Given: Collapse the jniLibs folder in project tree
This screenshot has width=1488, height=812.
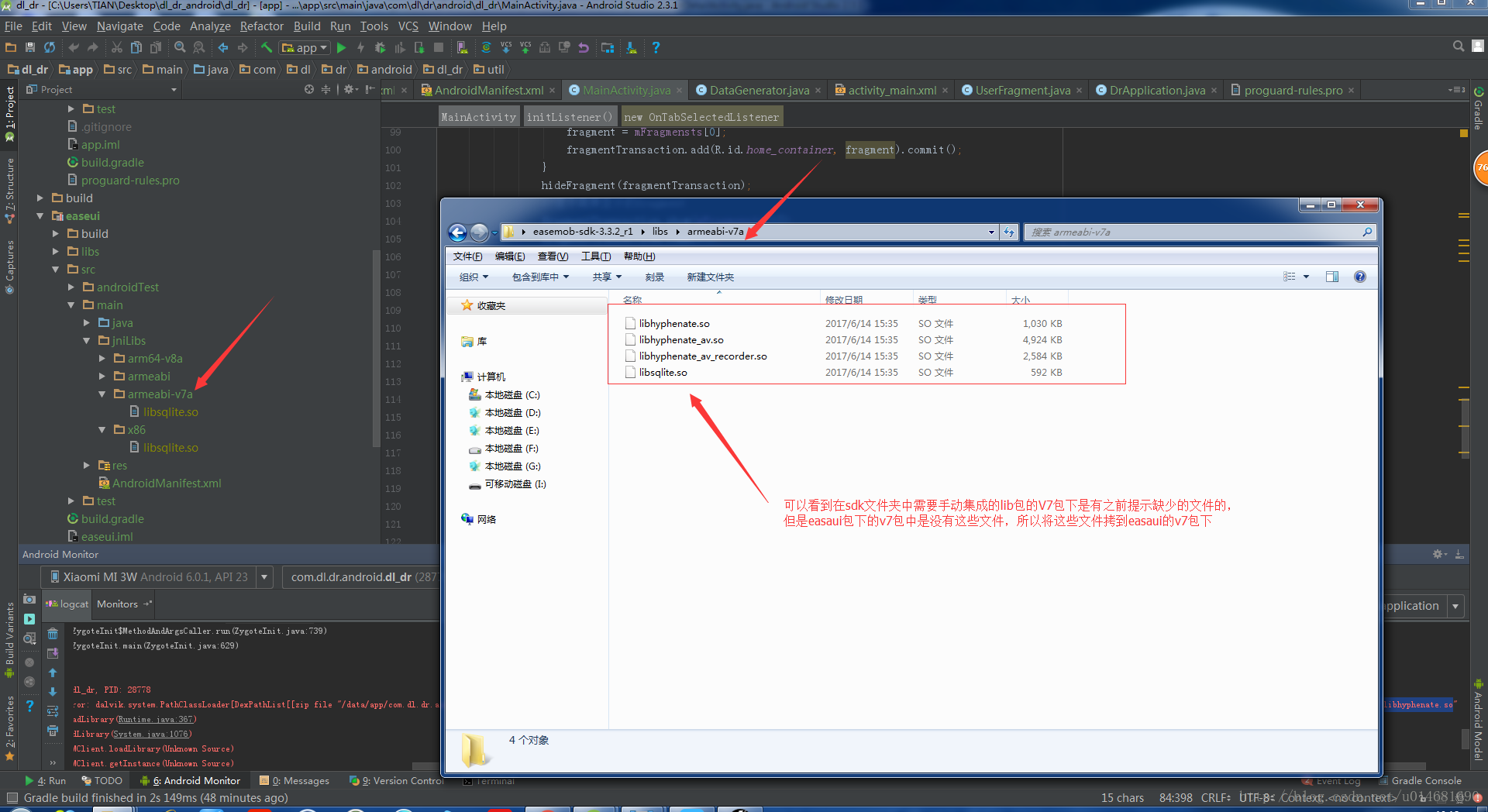Looking at the screenshot, I should coord(87,340).
